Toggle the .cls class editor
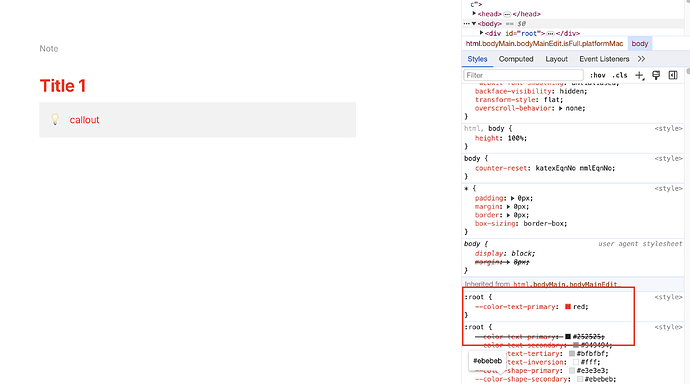The height and width of the screenshot is (384, 690). pos(620,75)
